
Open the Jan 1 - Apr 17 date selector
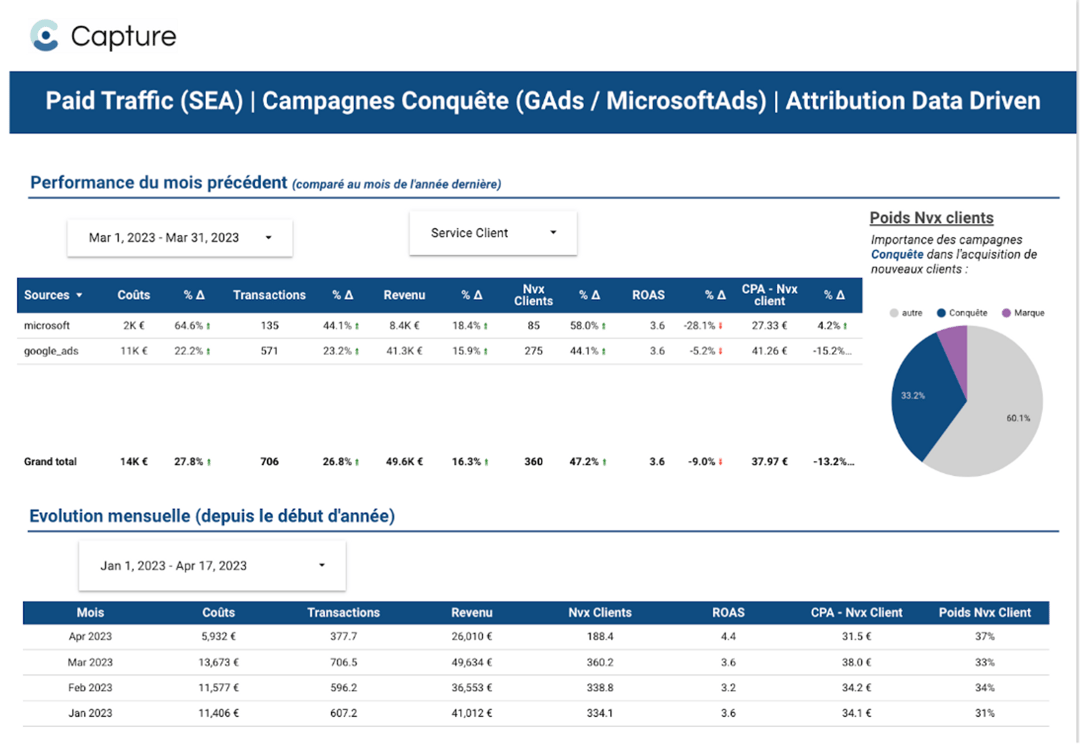211,565
